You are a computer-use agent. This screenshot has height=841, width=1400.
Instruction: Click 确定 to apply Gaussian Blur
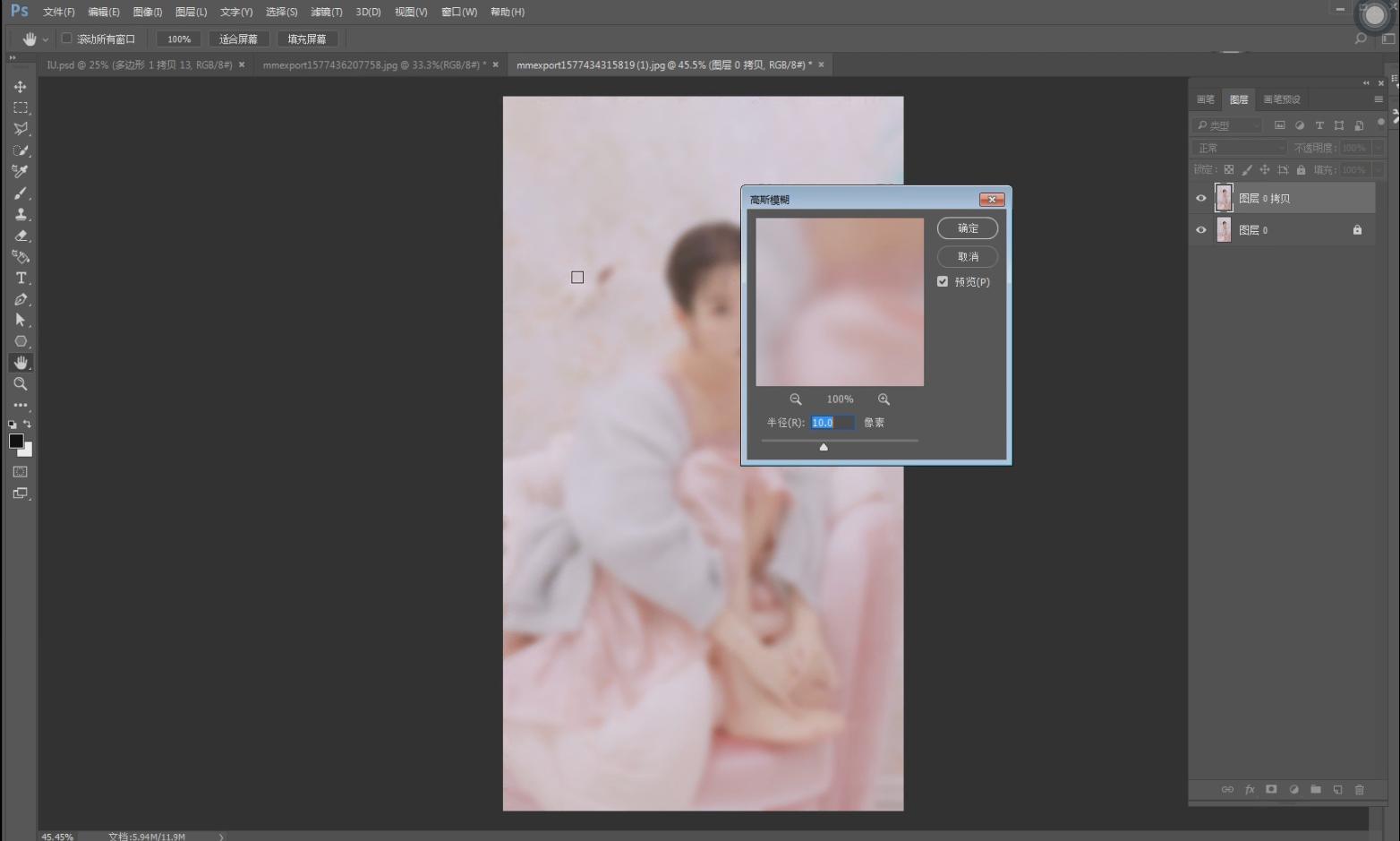(x=968, y=228)
